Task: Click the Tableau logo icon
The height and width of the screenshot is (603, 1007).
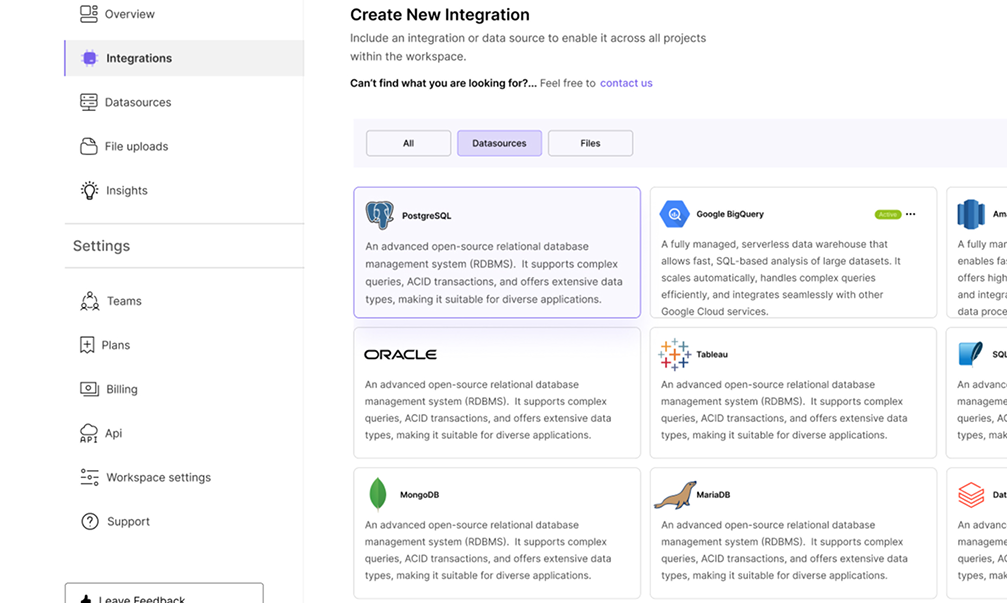Action: click(675, 354)
